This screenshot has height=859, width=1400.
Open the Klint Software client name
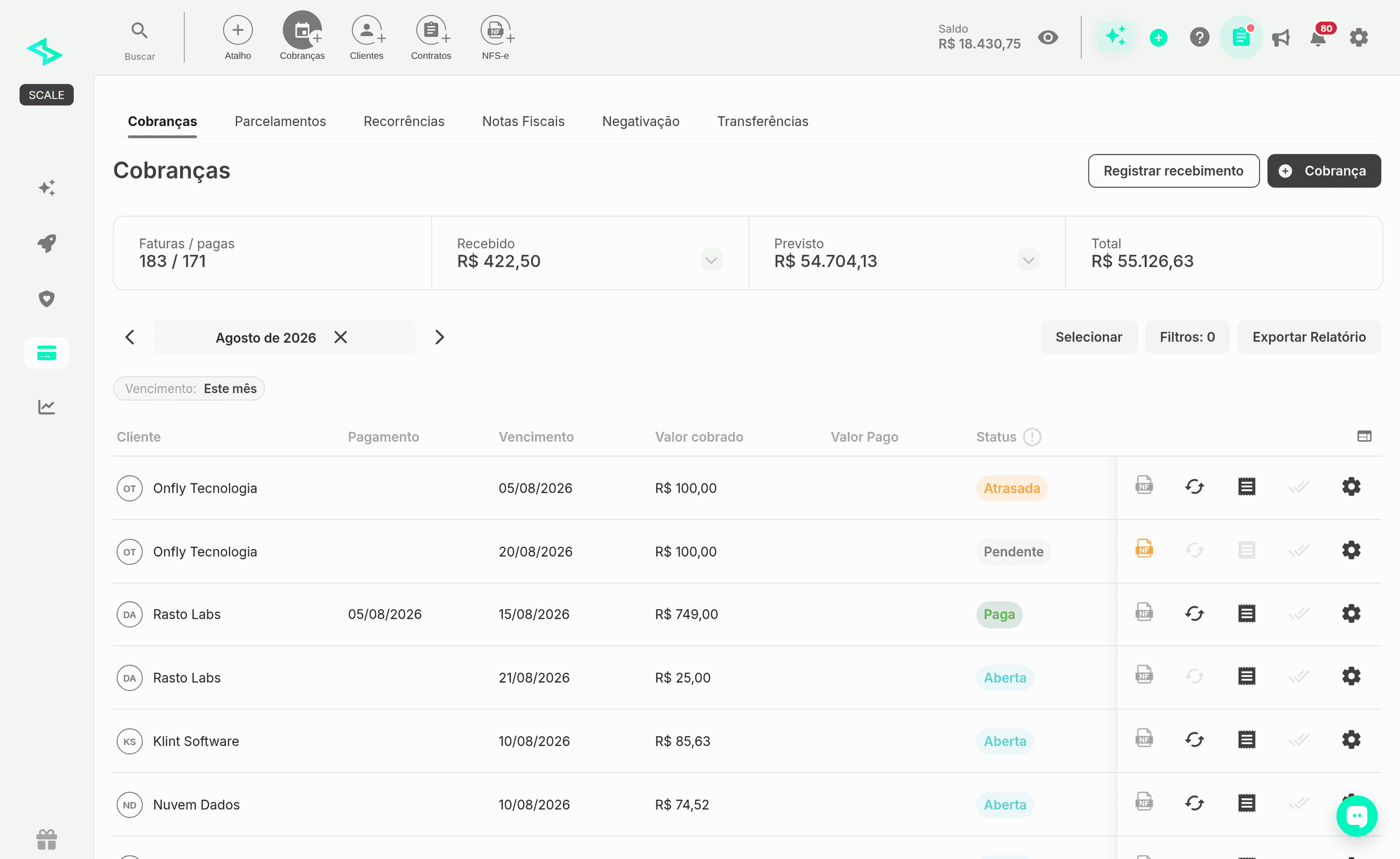coord(196,741)
